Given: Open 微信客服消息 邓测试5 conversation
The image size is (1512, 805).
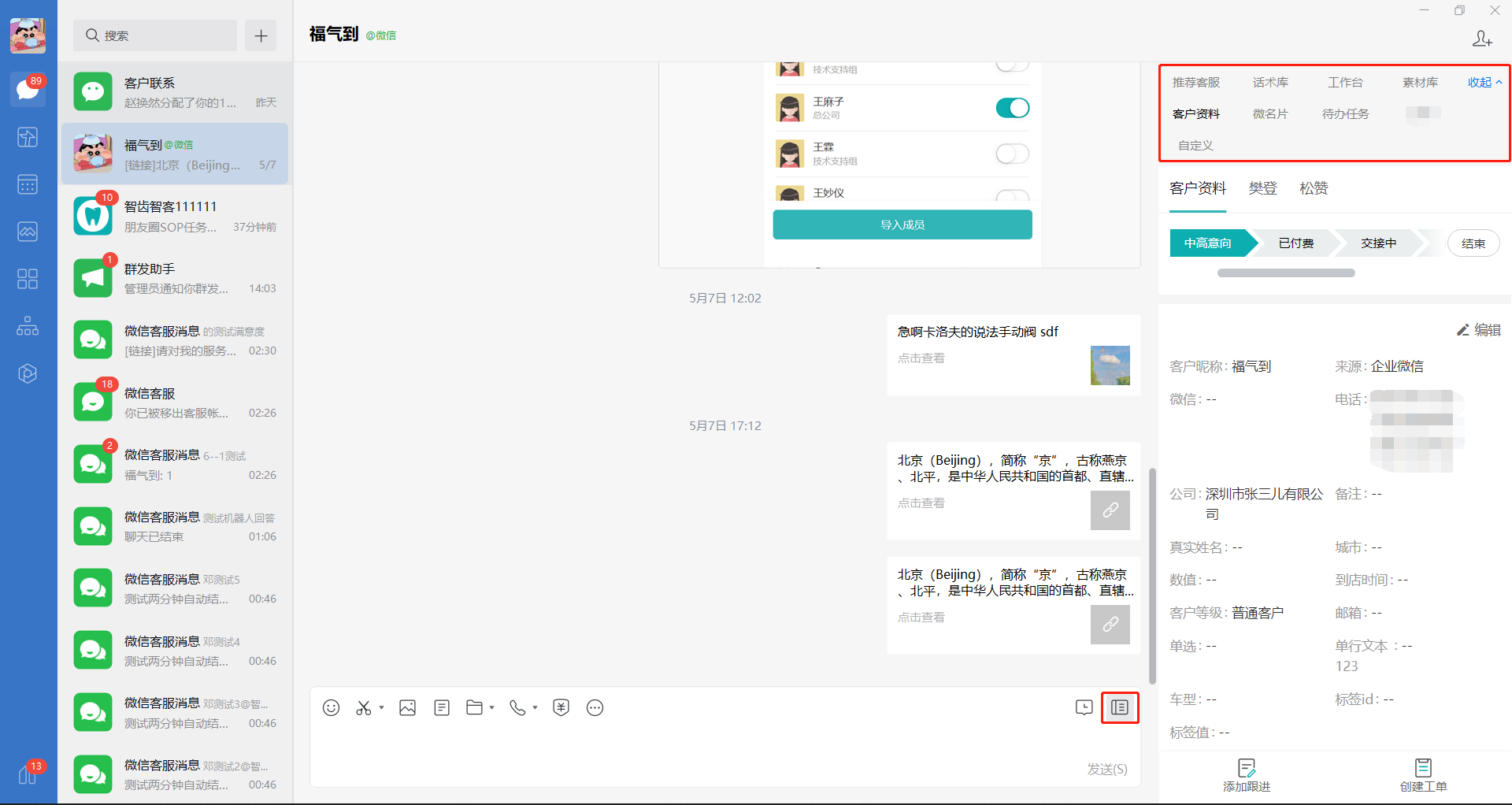Looking at the screenshot, I should coord(175,588).
